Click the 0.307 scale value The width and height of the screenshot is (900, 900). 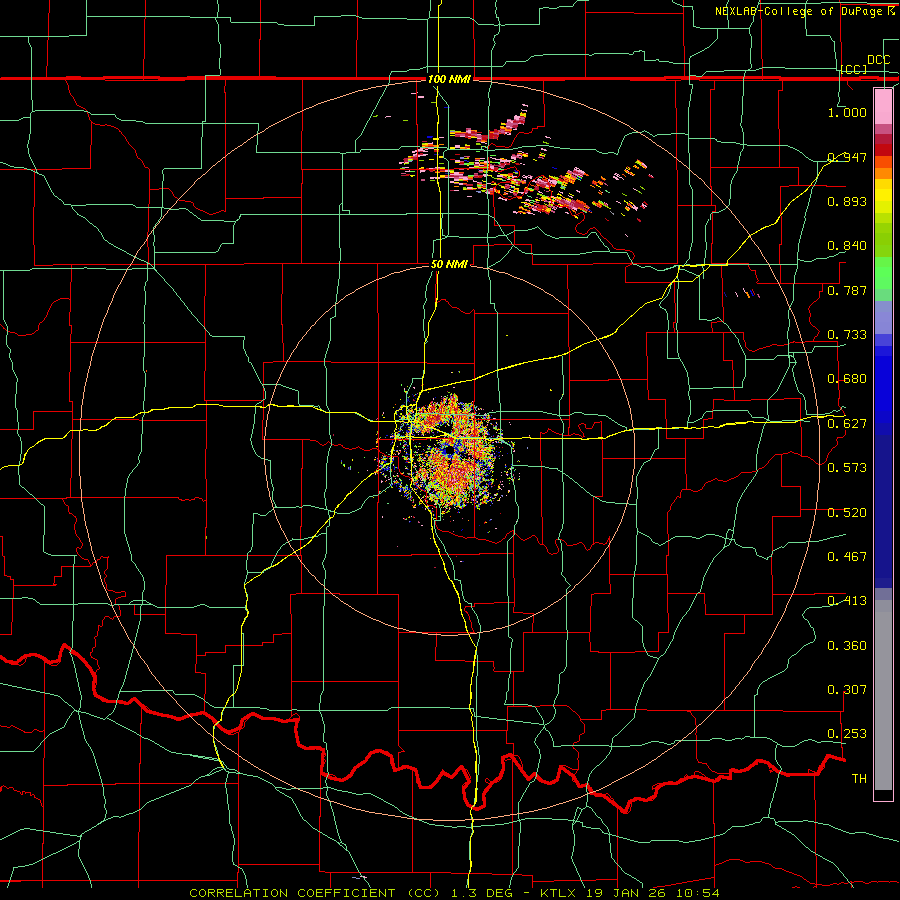[x=847, y=689]
